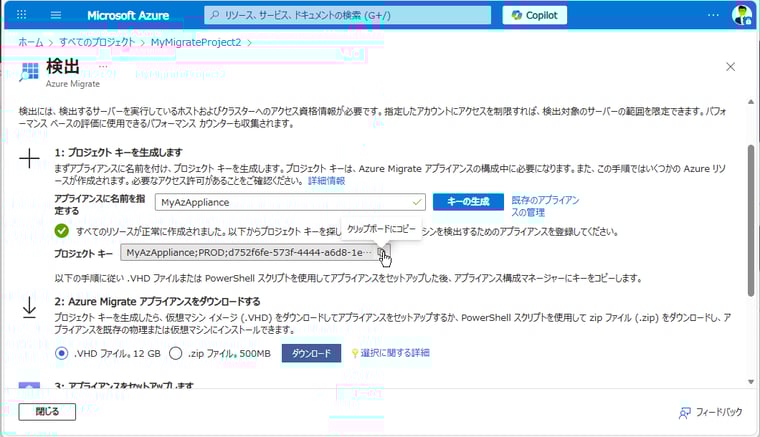Click the download arrow icon for step 2
The width and height of the screenshot is (760, 437).
click(x=30, y=308)
